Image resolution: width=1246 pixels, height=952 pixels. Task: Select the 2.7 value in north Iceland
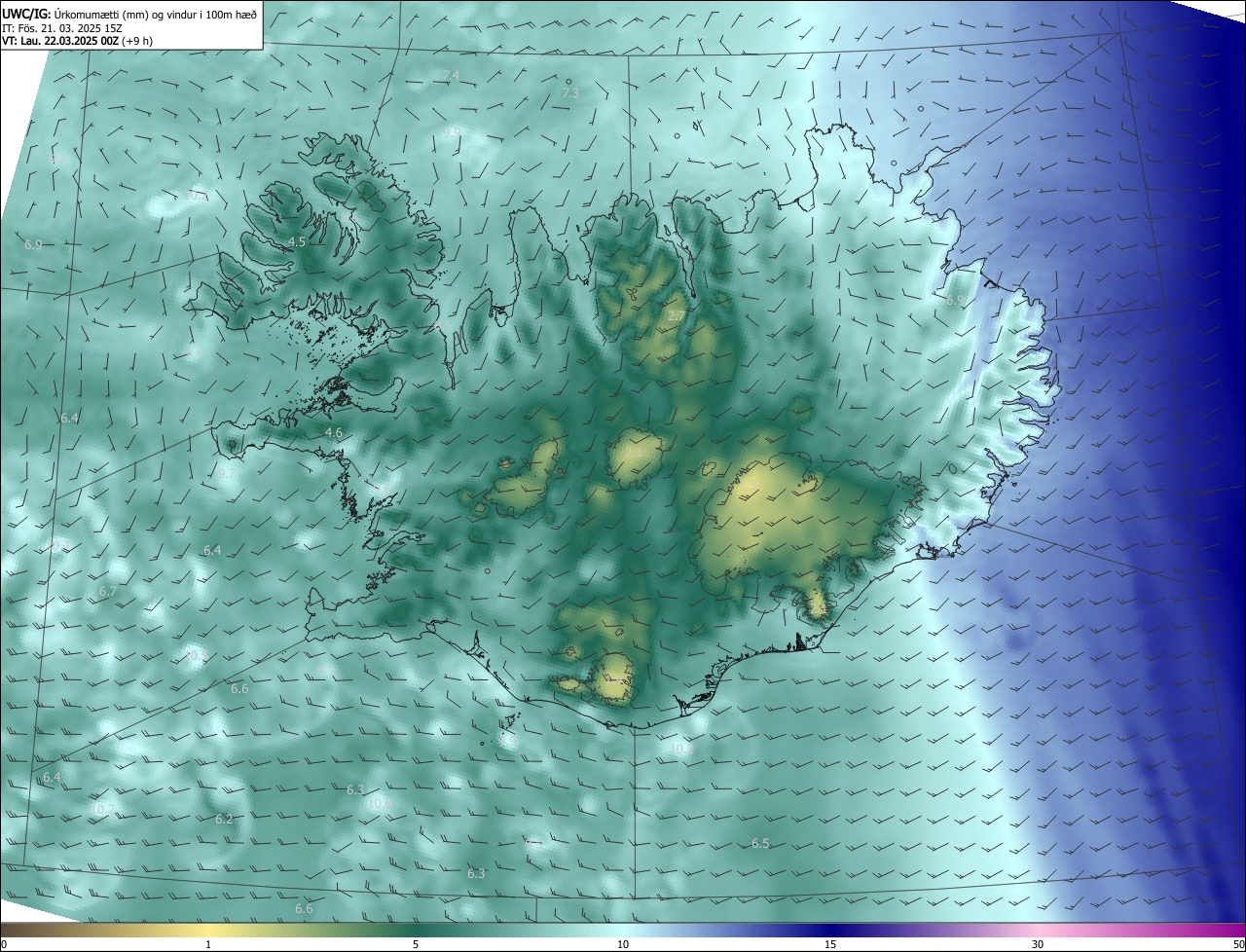pos(676,315)
